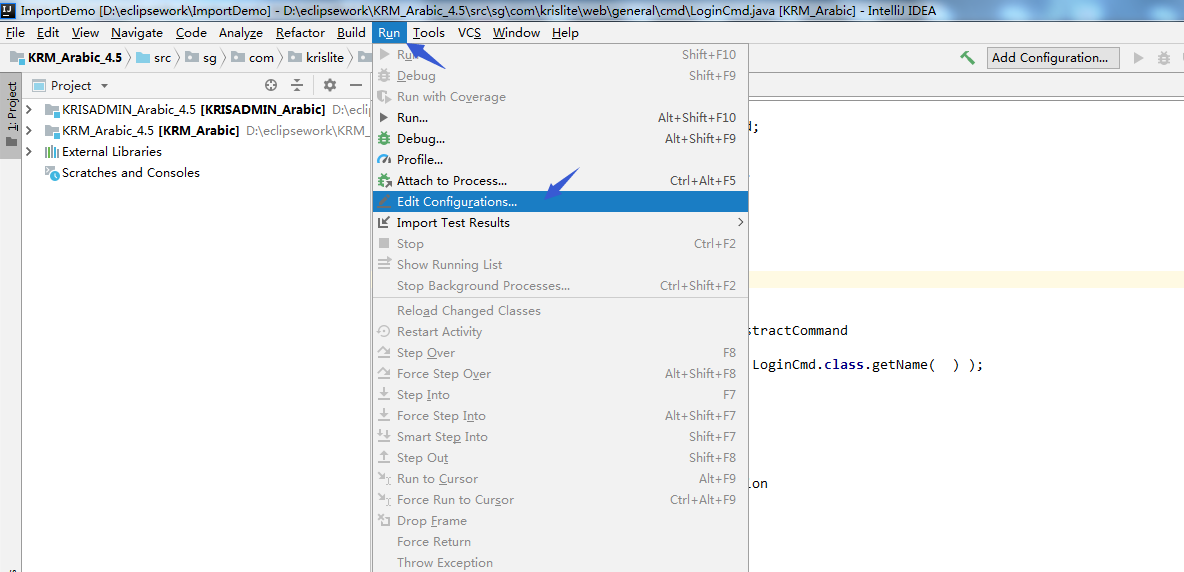Click Show Running List entry
This screenshot has height=572, width=1184.
click(x=560, y=265)
